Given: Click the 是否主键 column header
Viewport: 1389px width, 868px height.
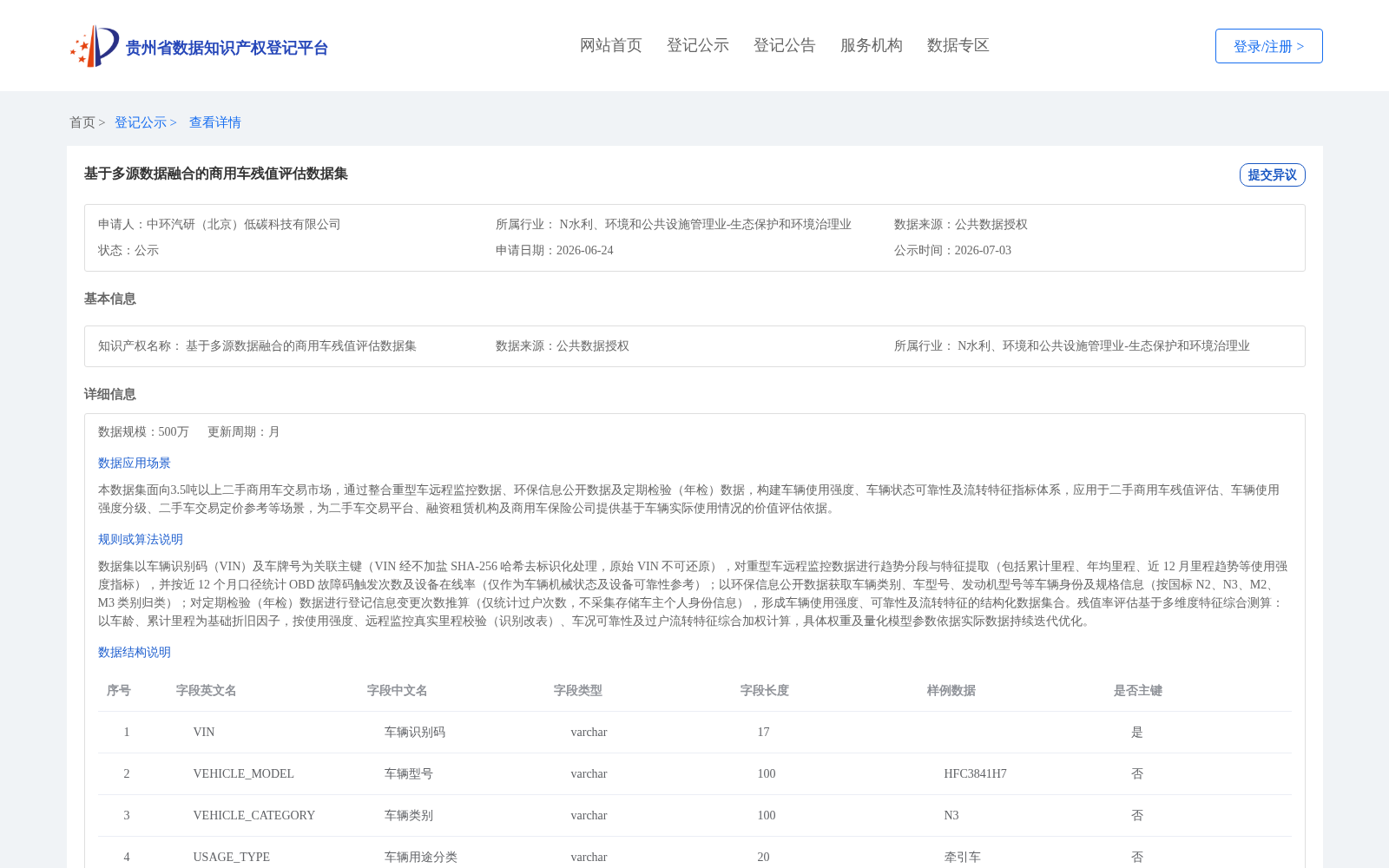Looking at the screenshot, I should pyautogui.click(x=1138, y=690).
